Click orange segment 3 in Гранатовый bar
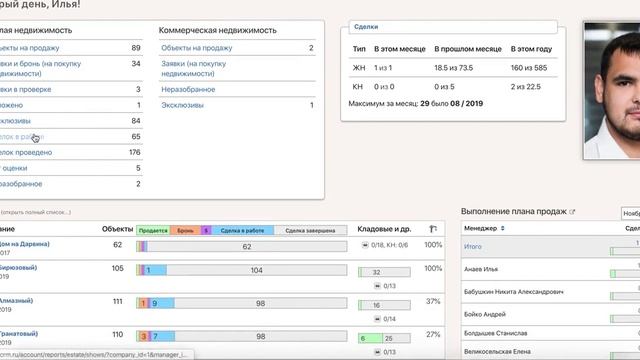 143,337
